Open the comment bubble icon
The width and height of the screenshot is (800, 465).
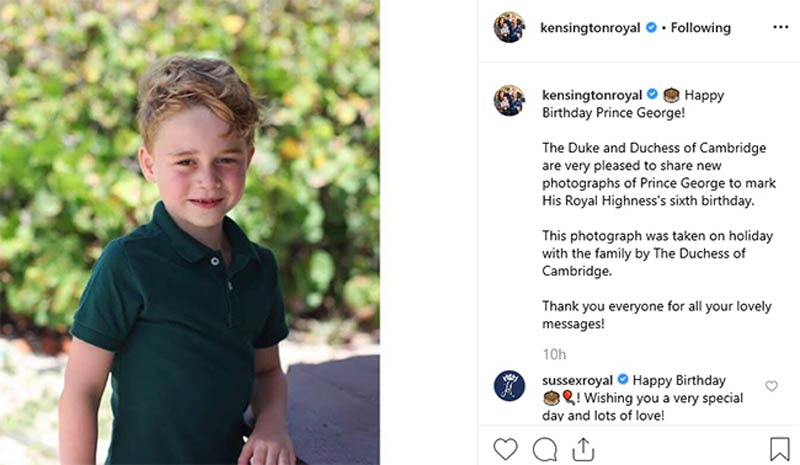point(545,448)
